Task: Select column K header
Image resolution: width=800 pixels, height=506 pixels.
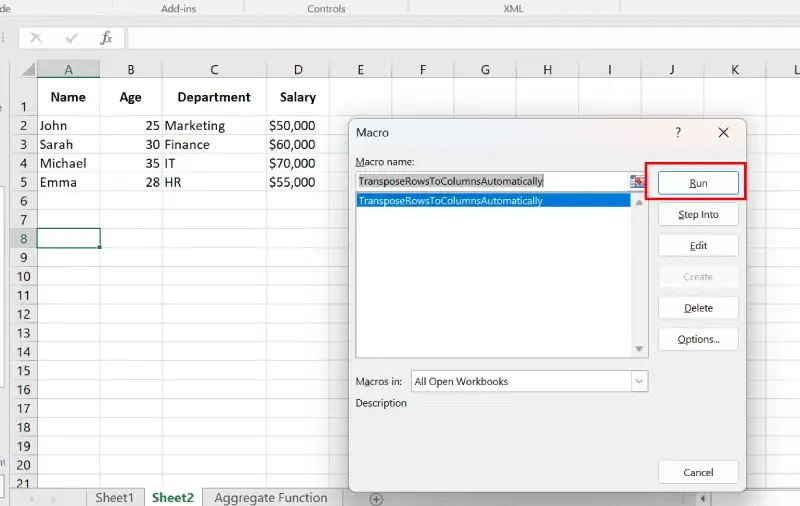Action: click(x=735, y=69)
